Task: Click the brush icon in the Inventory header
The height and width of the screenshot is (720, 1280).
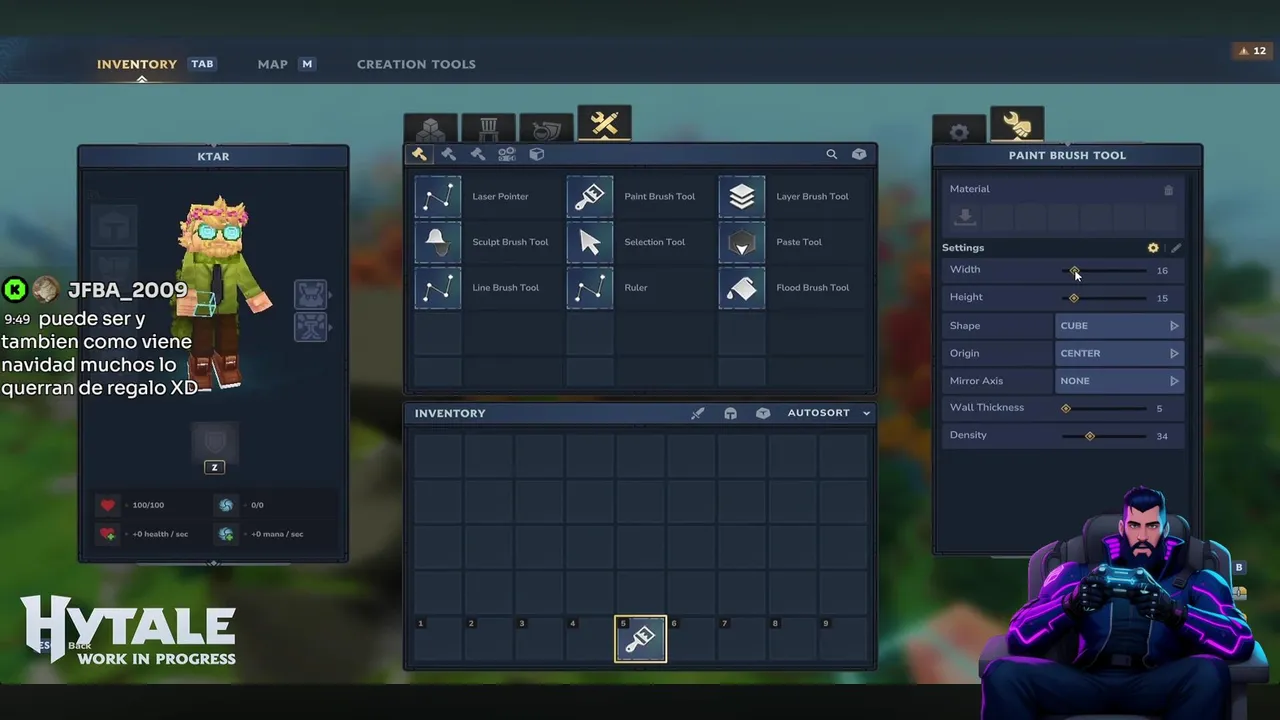Action: (698, 413)
